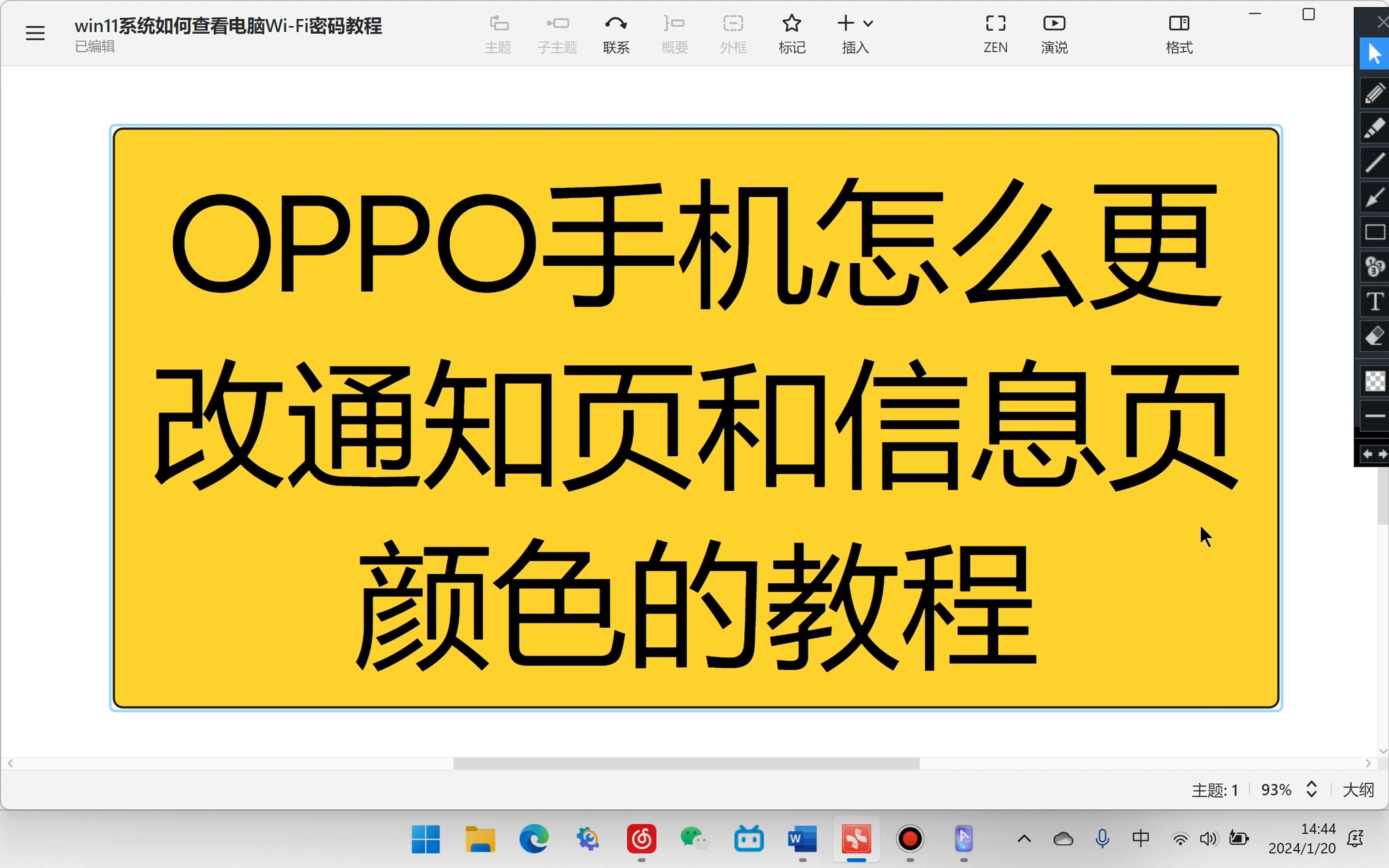Open the clock 14:44 date calendar
This screenshot has width=1389, height=868.
[x=1302, y=839]
